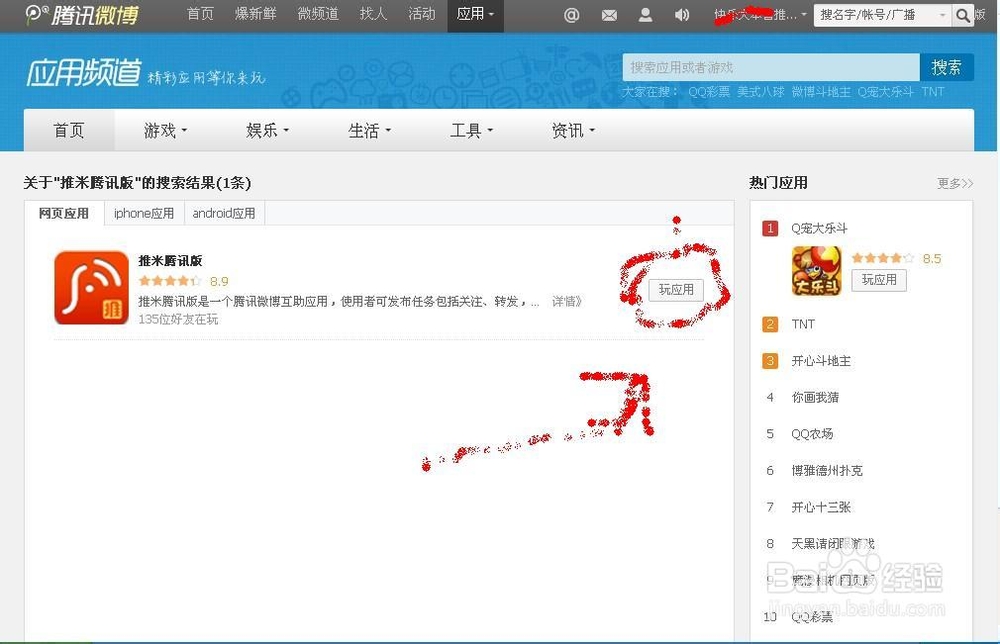
Task: Click the profile person icon in top bar
Action: (645, 15)
